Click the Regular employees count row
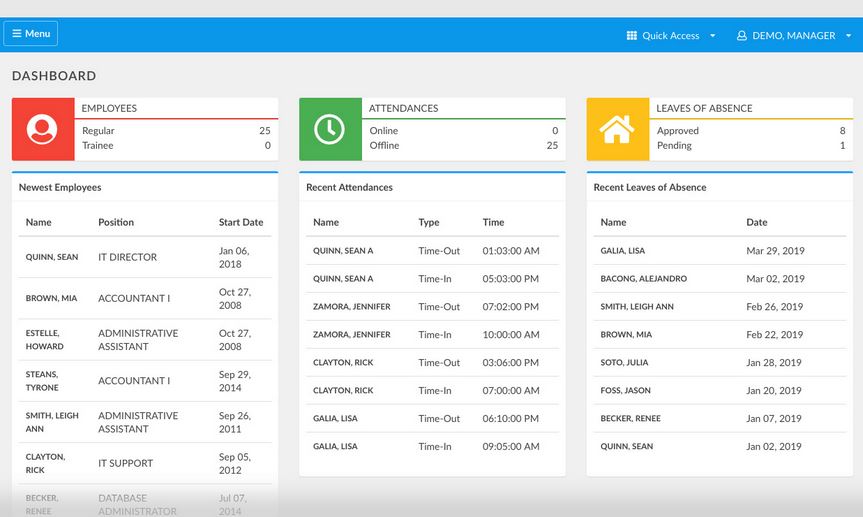Image resolution: width=863 pixels, height=517 pixels. 176,130
